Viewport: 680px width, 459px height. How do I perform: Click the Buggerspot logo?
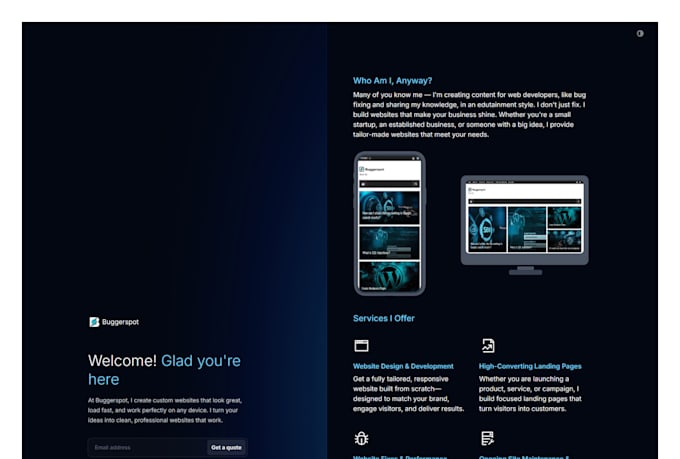click(114, 322)
